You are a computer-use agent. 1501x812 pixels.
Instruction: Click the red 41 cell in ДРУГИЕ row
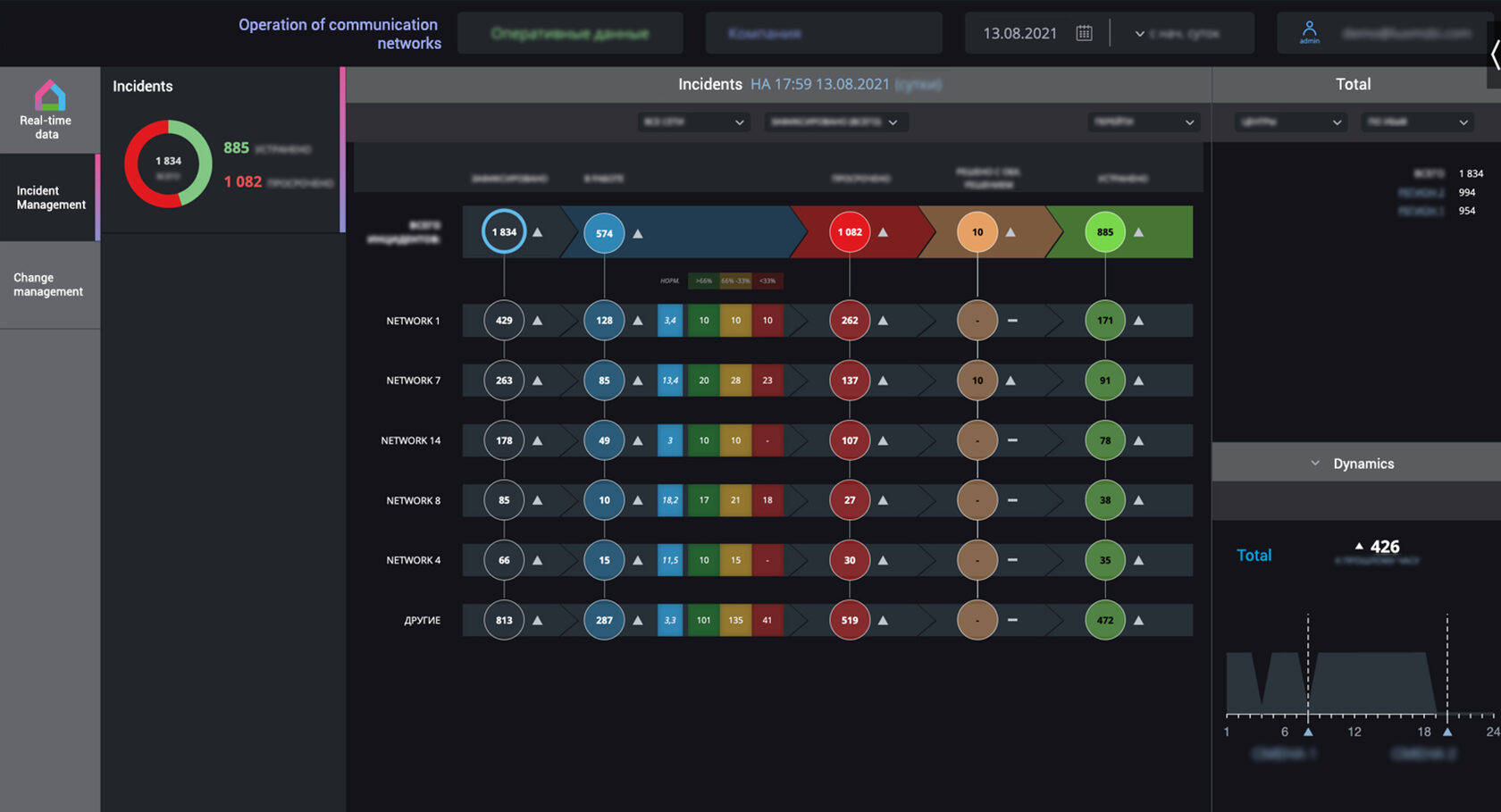[767, 620]
